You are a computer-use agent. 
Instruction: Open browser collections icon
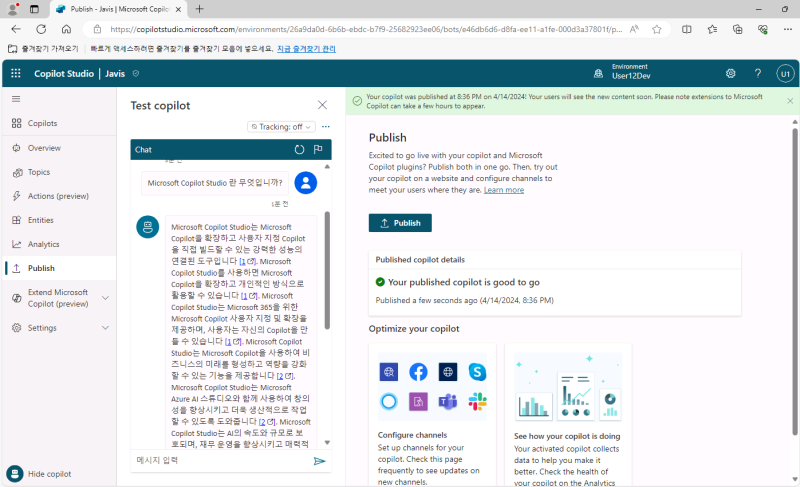(x=737, y=30)
